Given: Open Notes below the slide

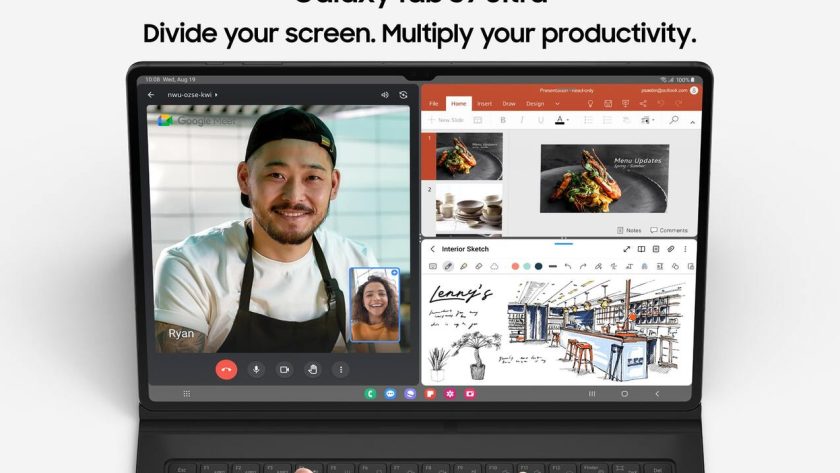Looking at the screenshot, I should coord(629,230).
